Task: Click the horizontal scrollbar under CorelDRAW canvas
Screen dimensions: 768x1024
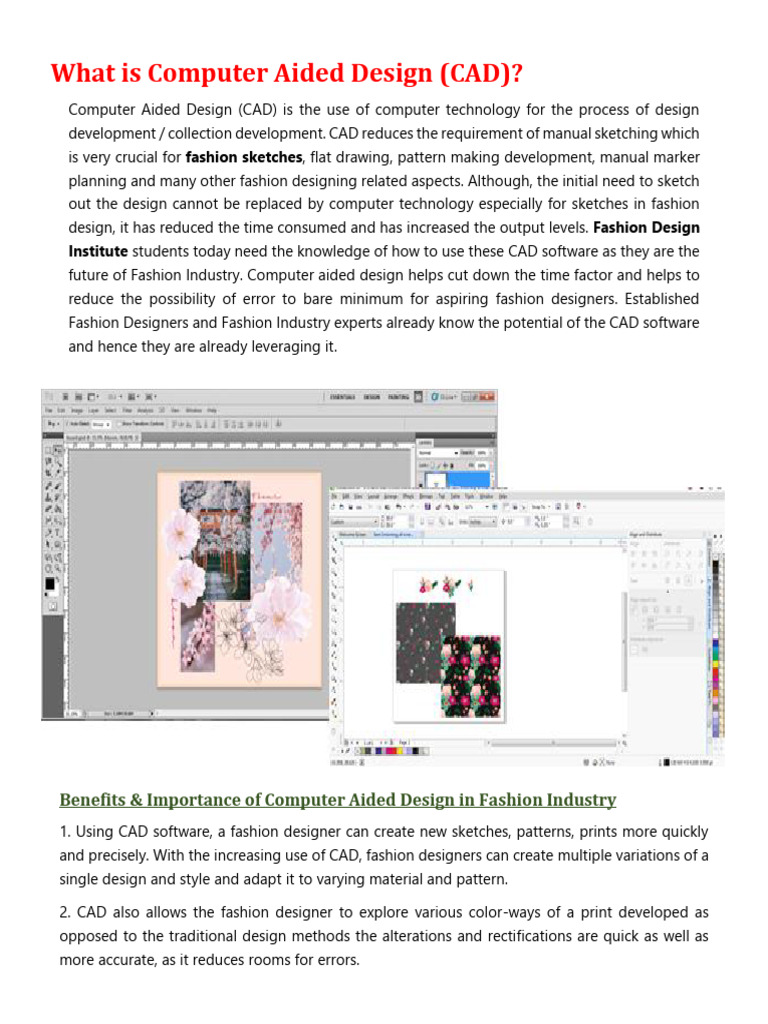Action: (x=554, y=743)
